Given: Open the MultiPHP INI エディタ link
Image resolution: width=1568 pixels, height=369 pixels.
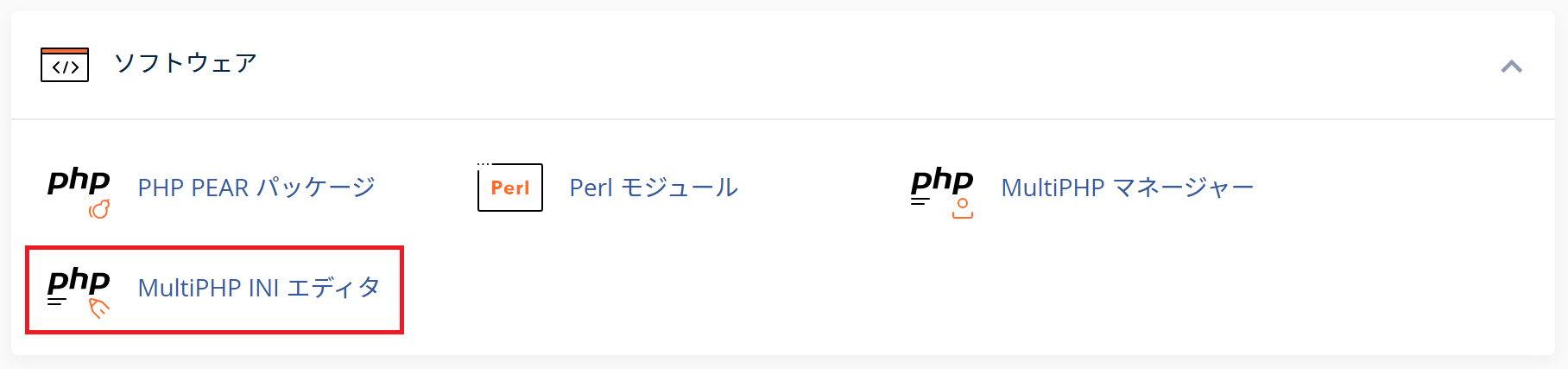Looking at the screenshot, I should pos(259,288).
